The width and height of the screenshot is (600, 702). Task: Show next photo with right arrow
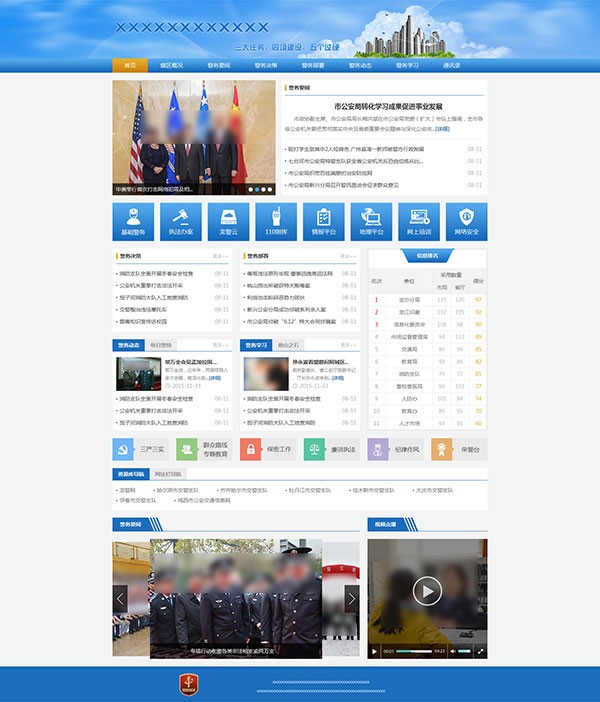click(351, 598)
